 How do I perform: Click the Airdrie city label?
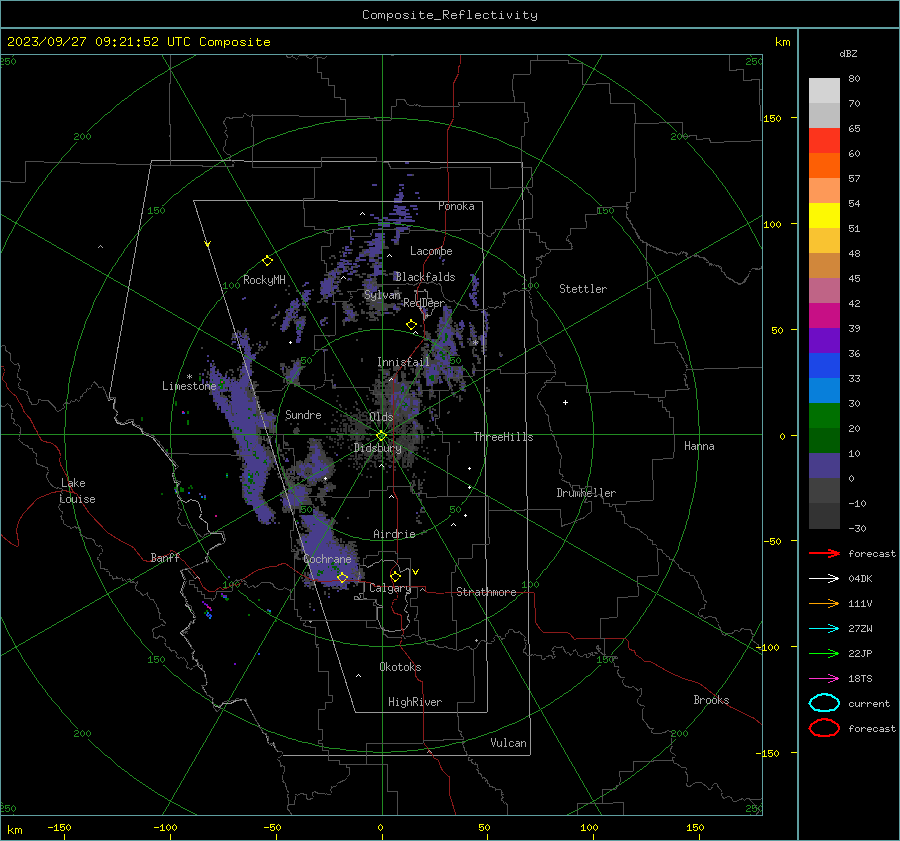pos(394,534)
